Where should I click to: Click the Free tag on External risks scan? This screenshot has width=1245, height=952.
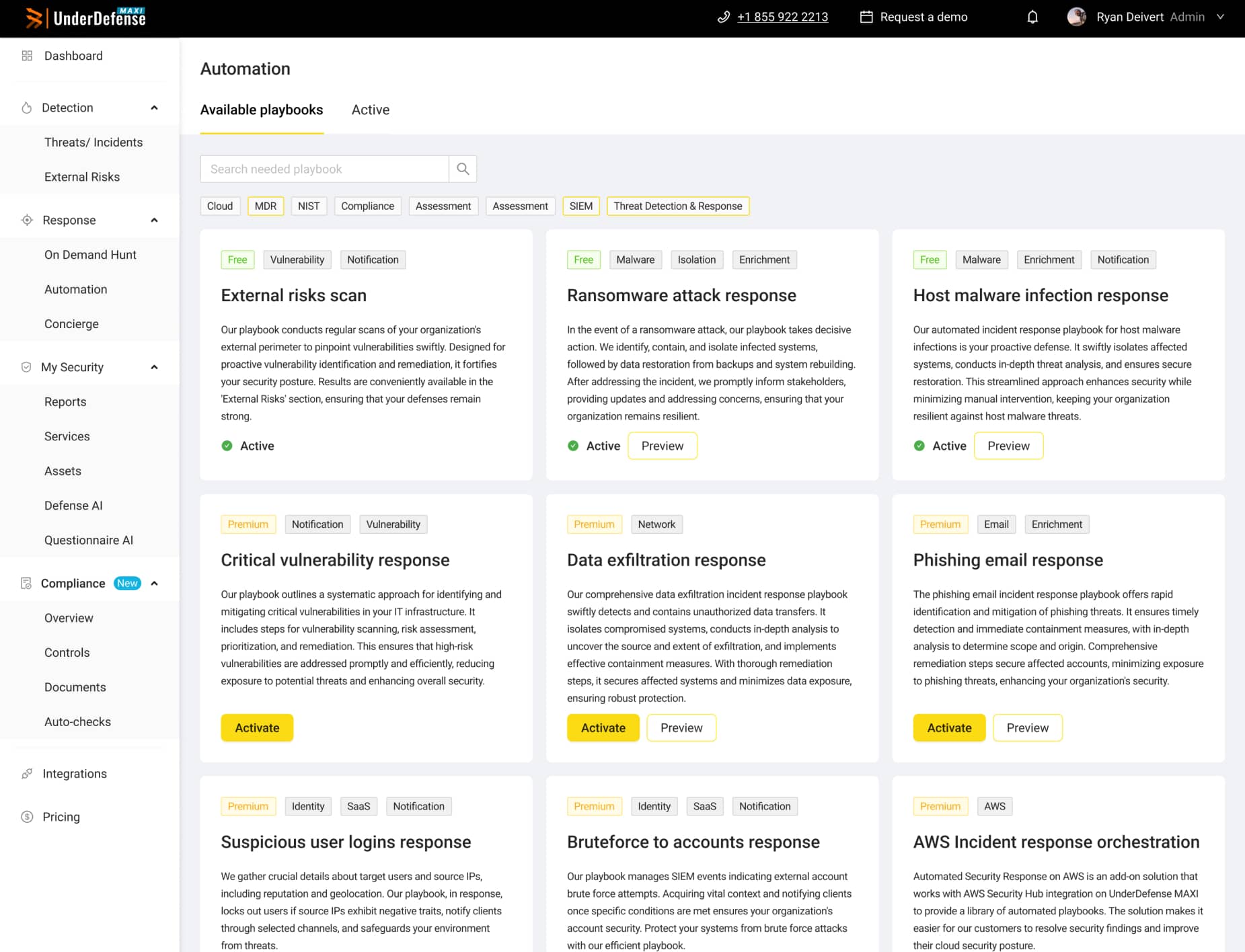(x=237, y=260)
